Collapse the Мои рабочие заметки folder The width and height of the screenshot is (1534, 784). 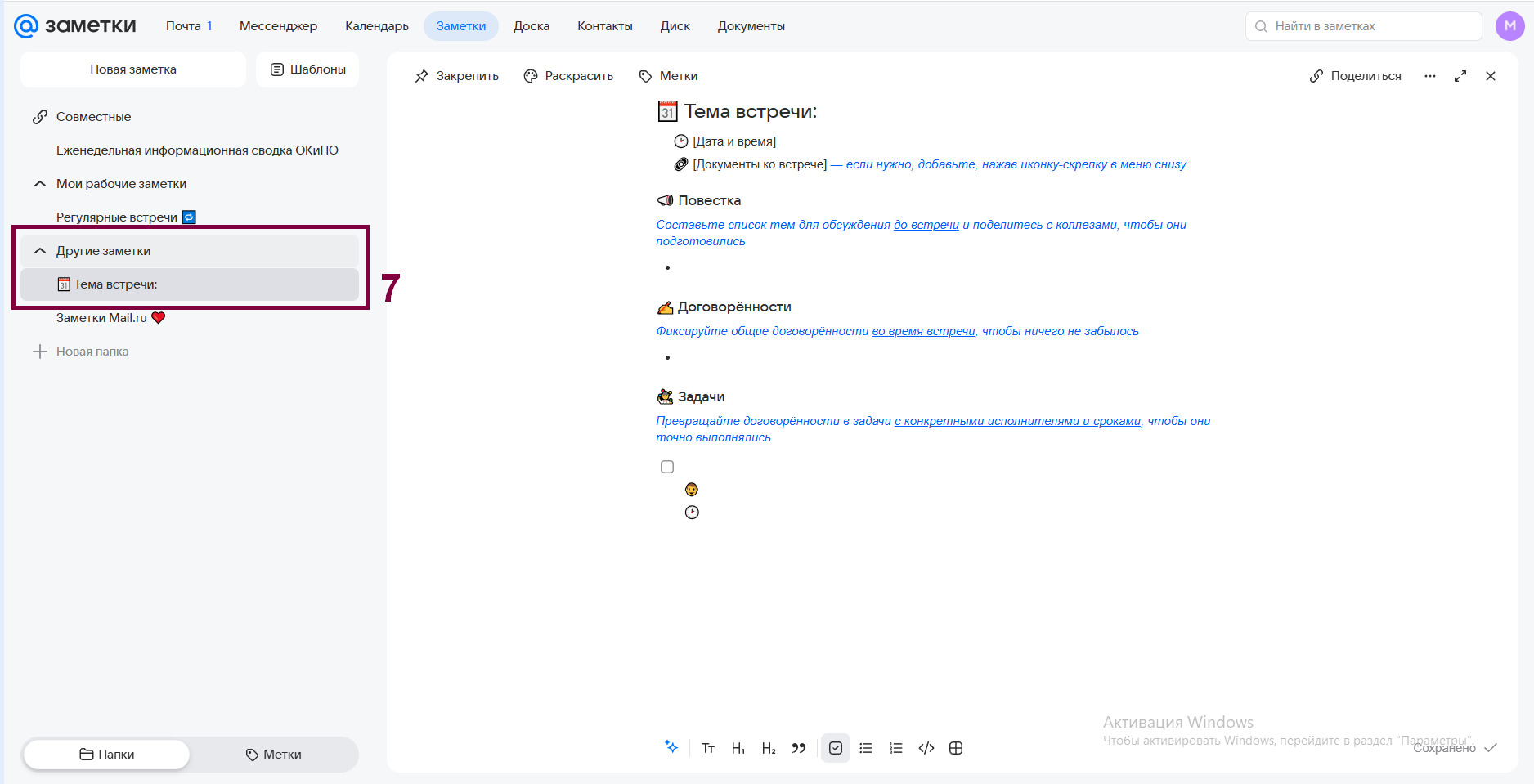(x=40, y=184)
